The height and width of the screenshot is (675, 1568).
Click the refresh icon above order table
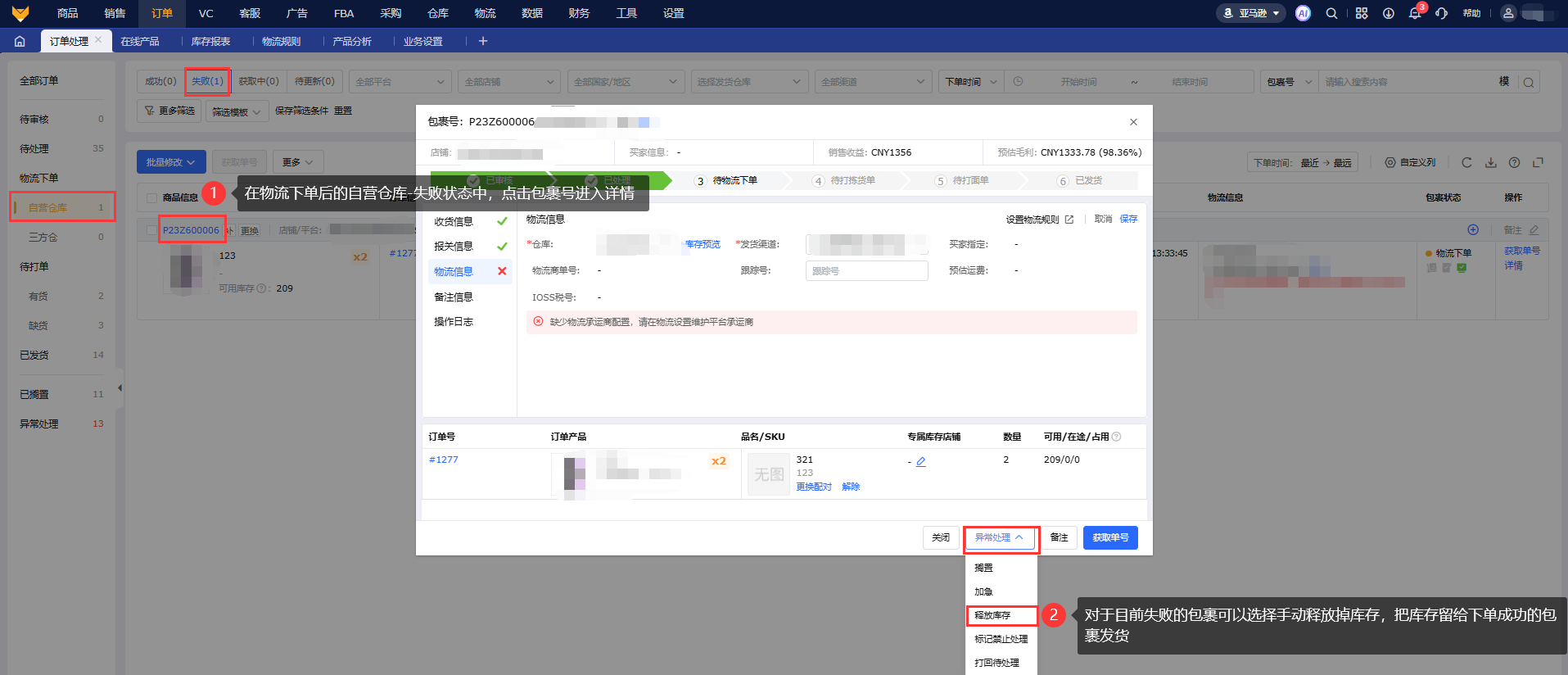1466,162
